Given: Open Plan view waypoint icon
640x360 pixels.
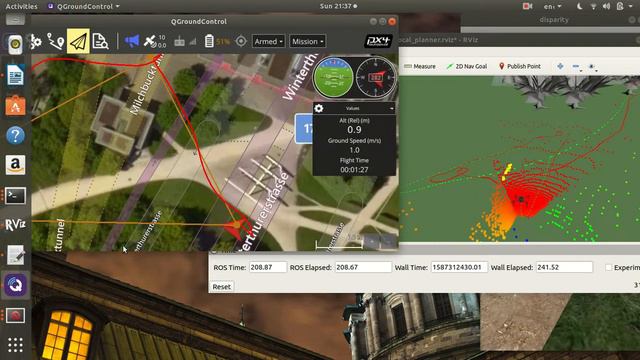Looking at the screenshot, I should 56,42.
